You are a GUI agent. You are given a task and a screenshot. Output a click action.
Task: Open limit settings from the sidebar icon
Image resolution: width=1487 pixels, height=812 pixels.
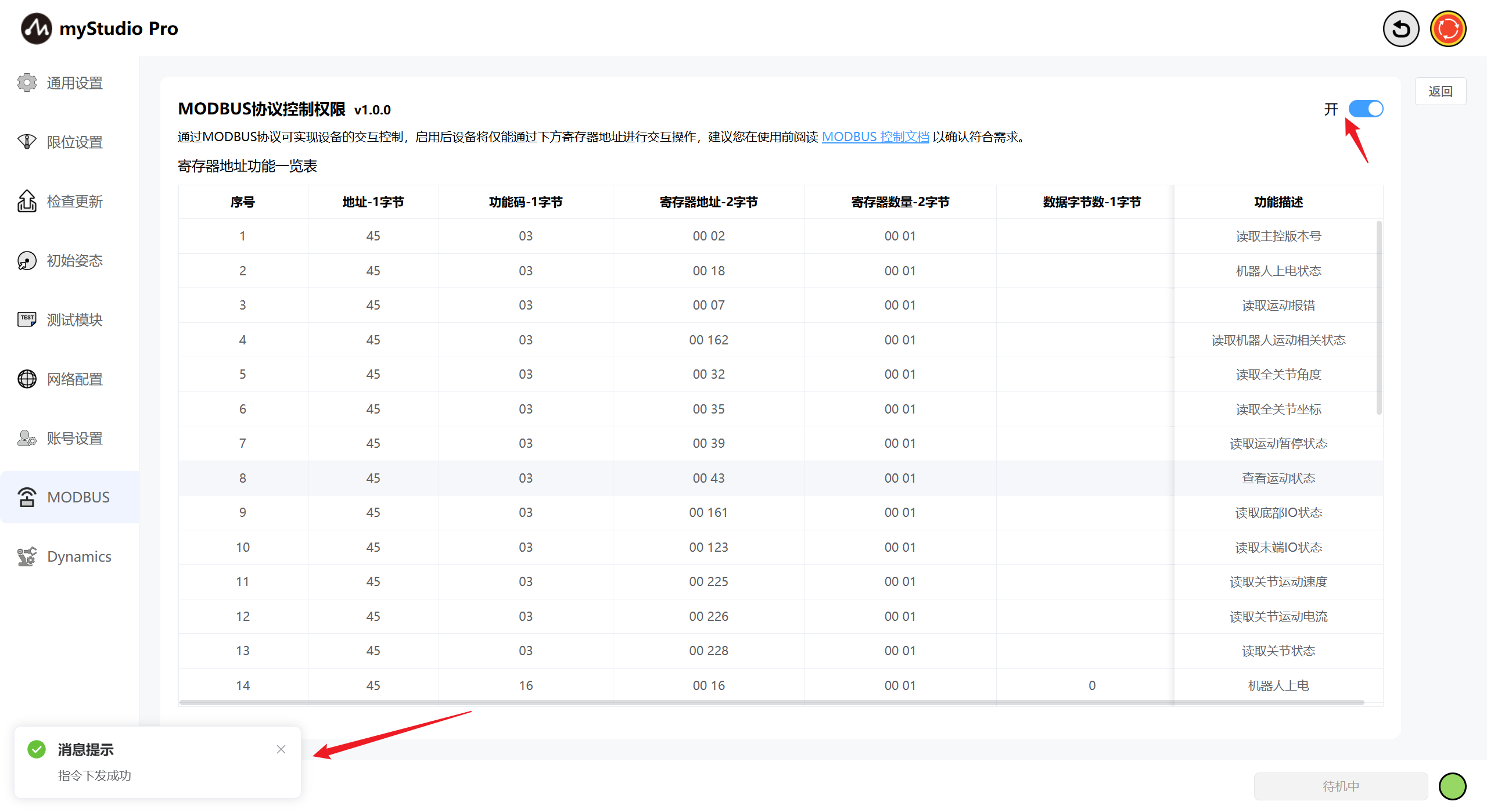click(x=27, y=142)
